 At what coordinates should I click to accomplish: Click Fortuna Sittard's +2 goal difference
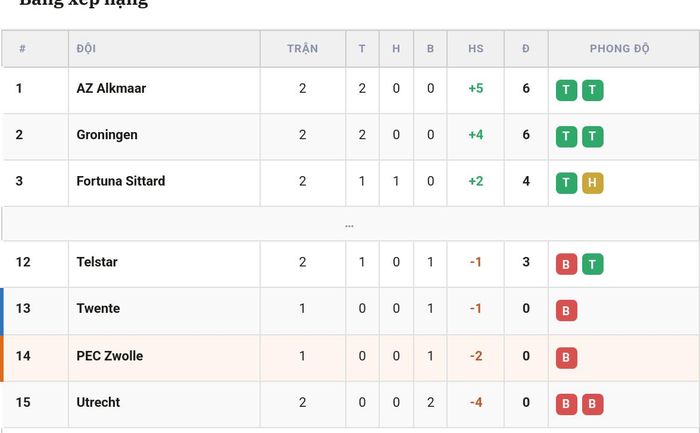(x=475, y=181)
